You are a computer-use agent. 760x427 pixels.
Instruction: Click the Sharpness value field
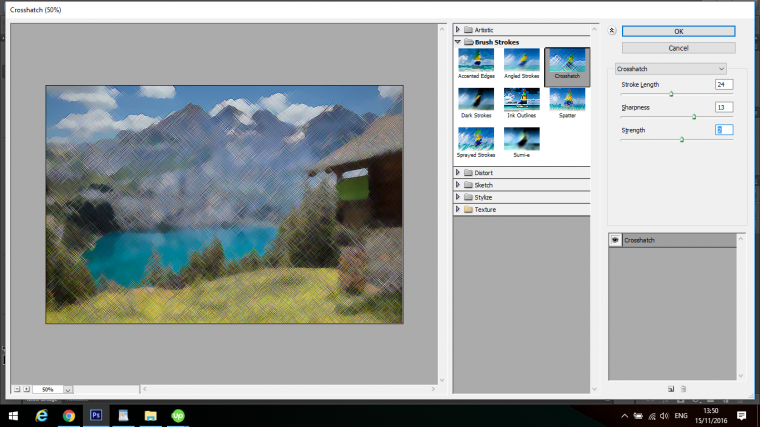click(724, 107)
